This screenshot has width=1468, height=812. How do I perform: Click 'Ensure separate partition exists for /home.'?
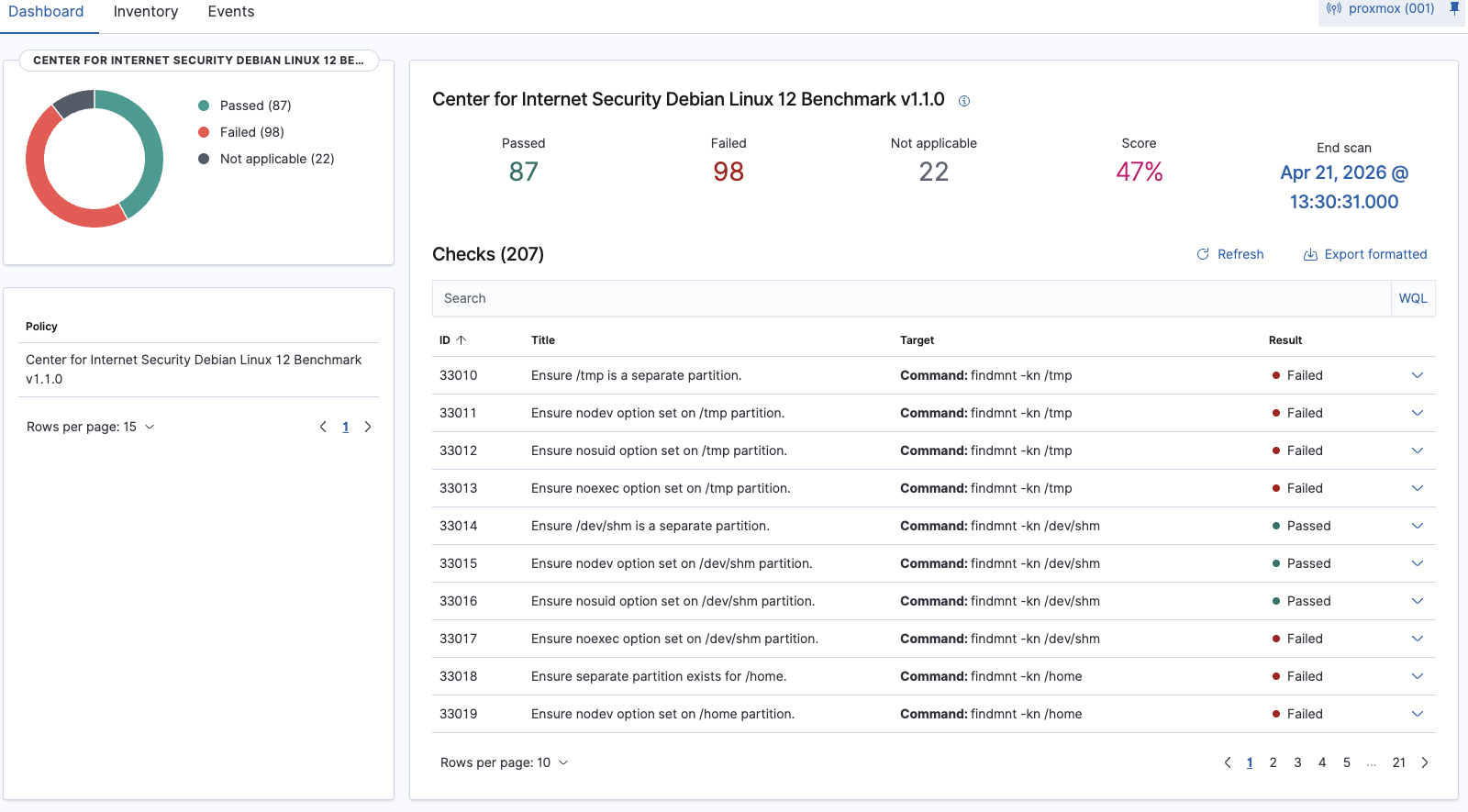[659, 676]
